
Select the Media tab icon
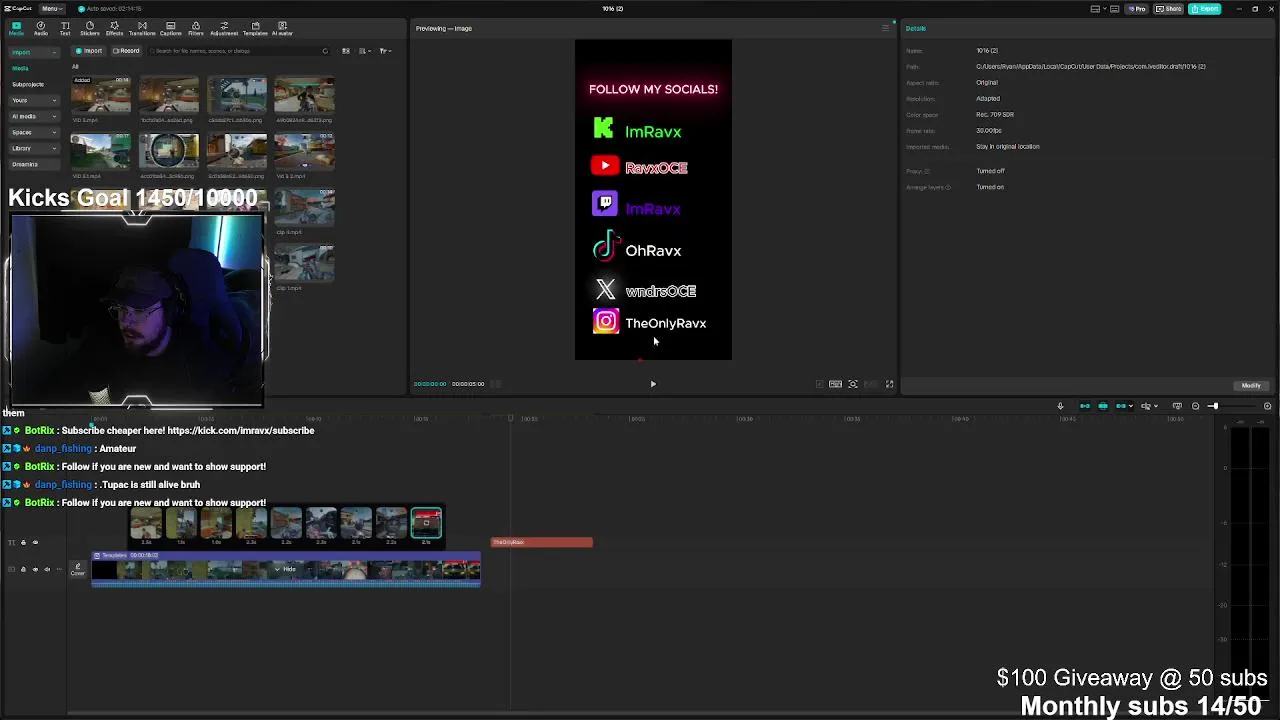[x=16, y=28]
